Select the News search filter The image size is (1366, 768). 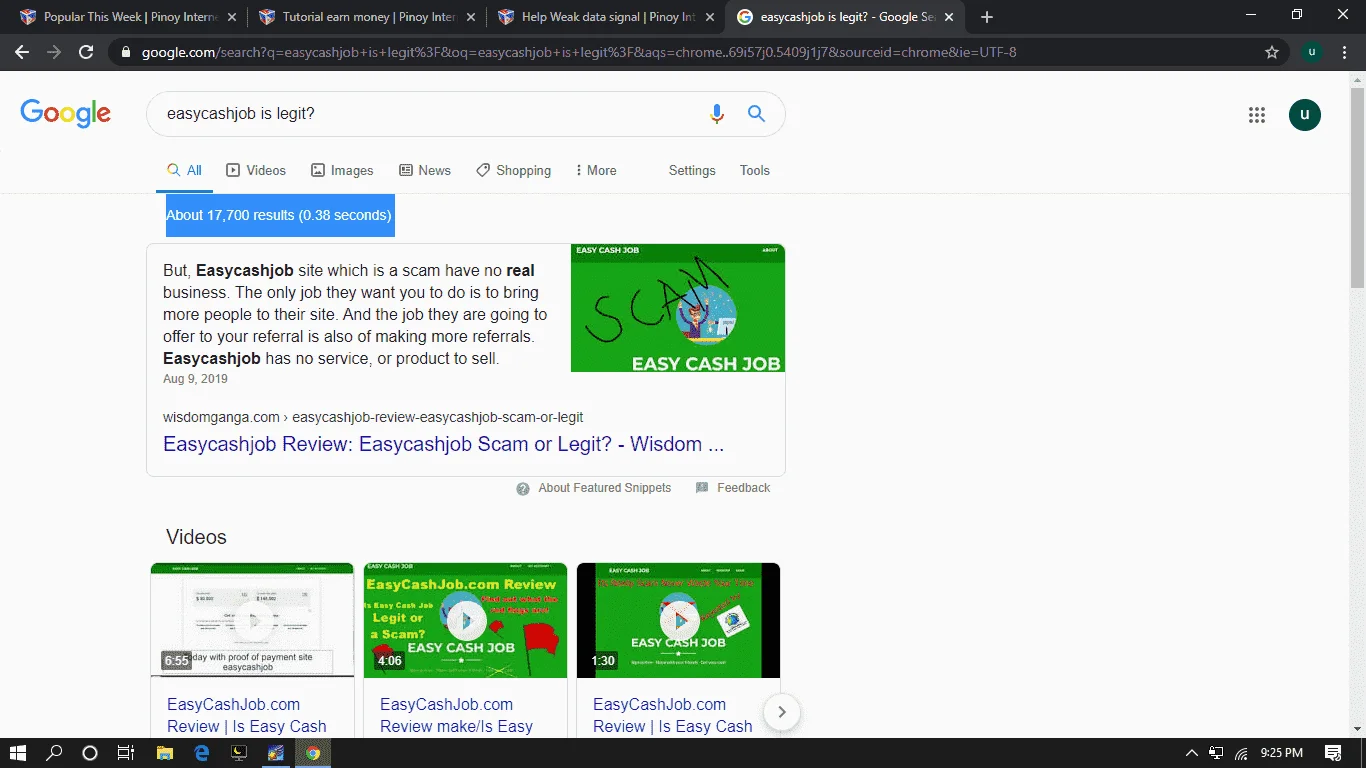pyautogui.click(x=425, y=170)
